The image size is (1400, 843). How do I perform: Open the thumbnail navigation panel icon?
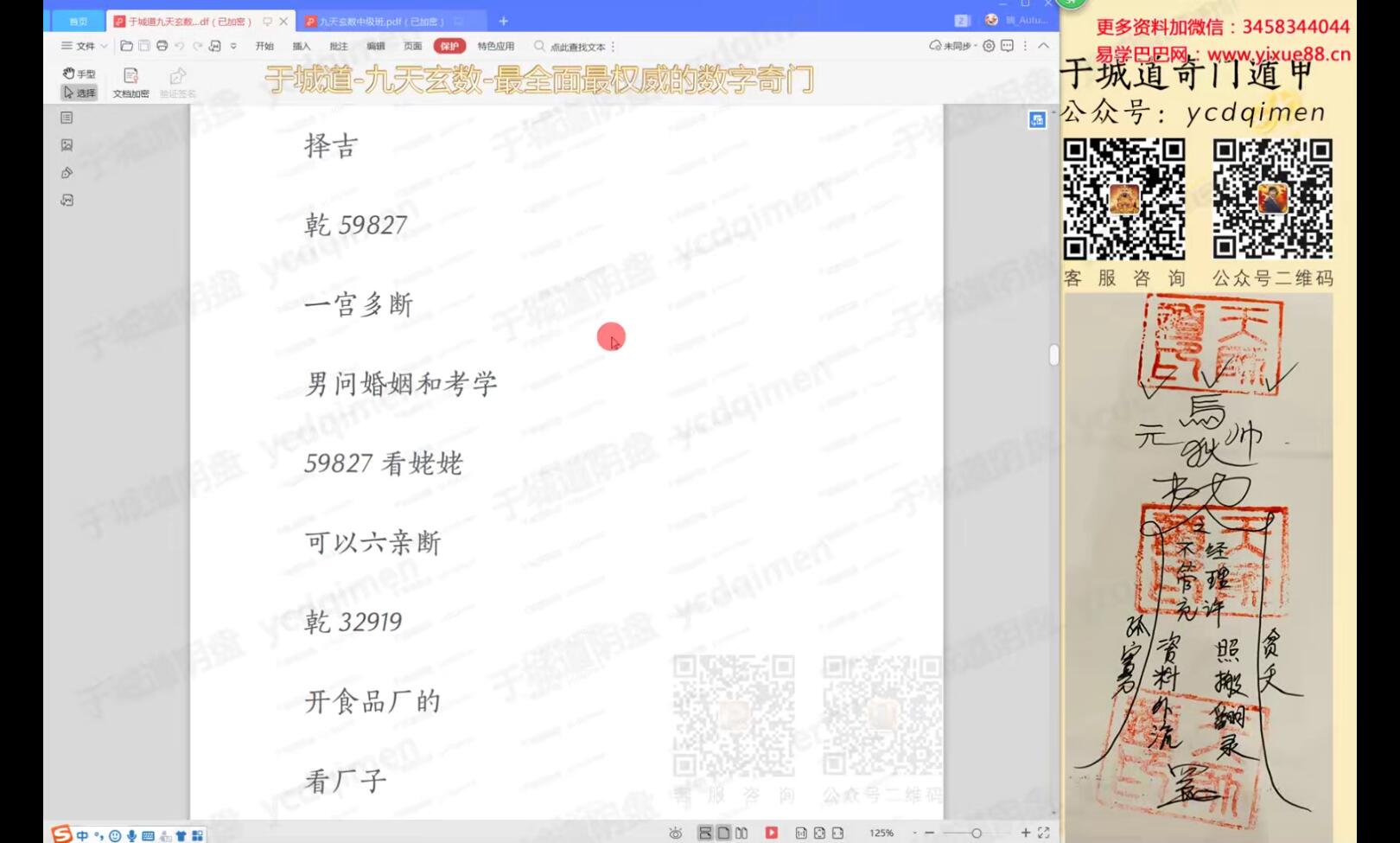[x=67, y=117]
